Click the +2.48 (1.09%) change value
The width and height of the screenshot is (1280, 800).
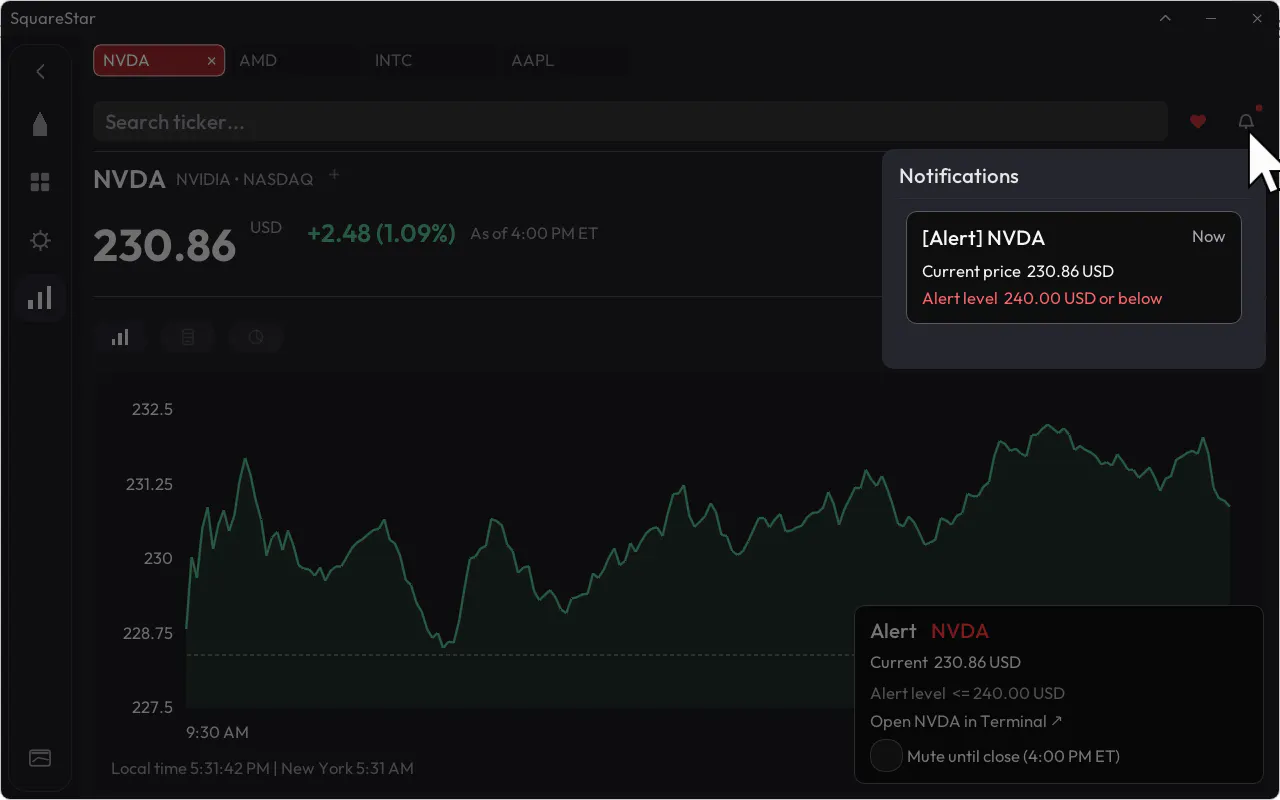(381, 233)
